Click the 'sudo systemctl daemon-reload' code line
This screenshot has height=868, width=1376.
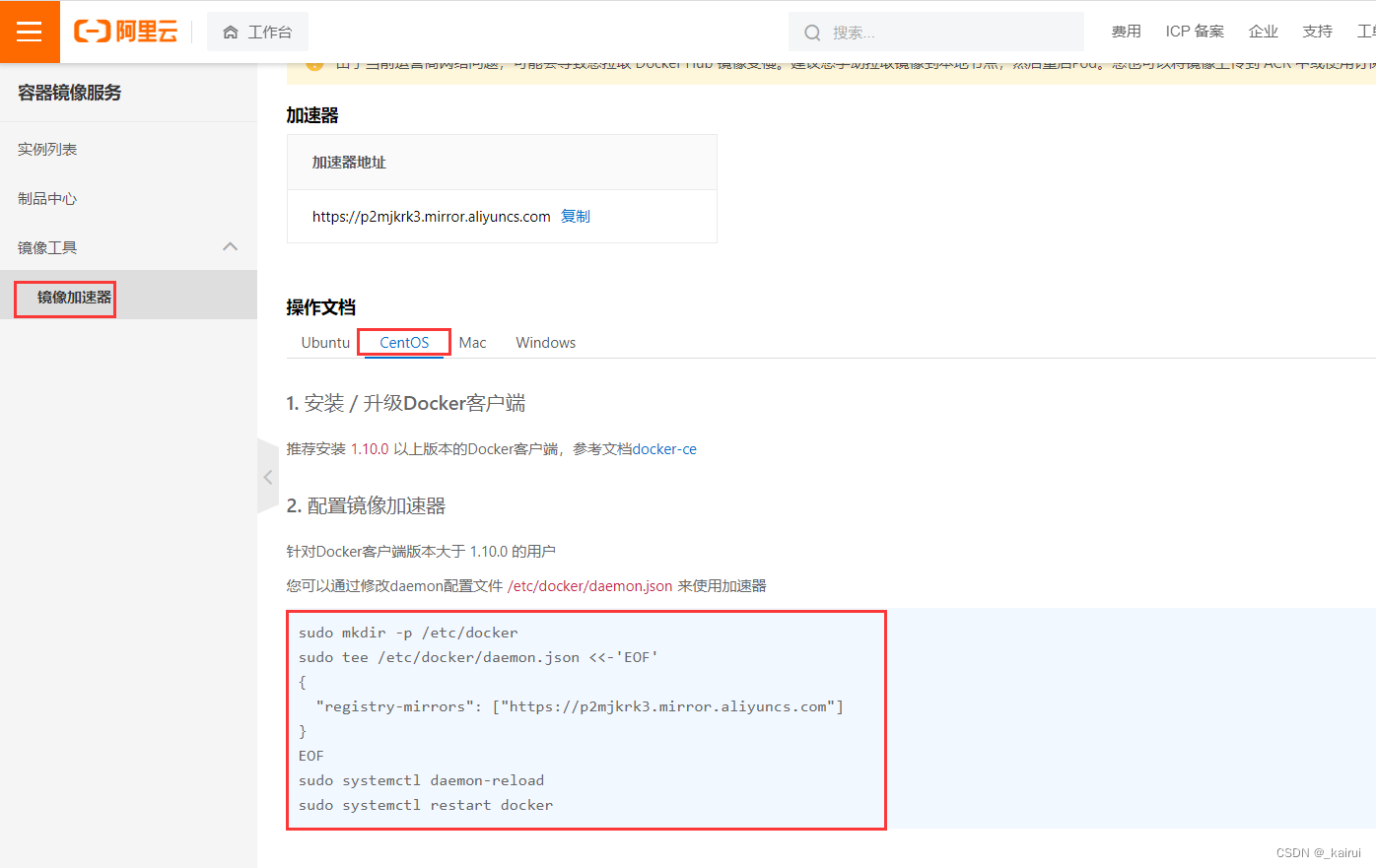tap(421, 780)
